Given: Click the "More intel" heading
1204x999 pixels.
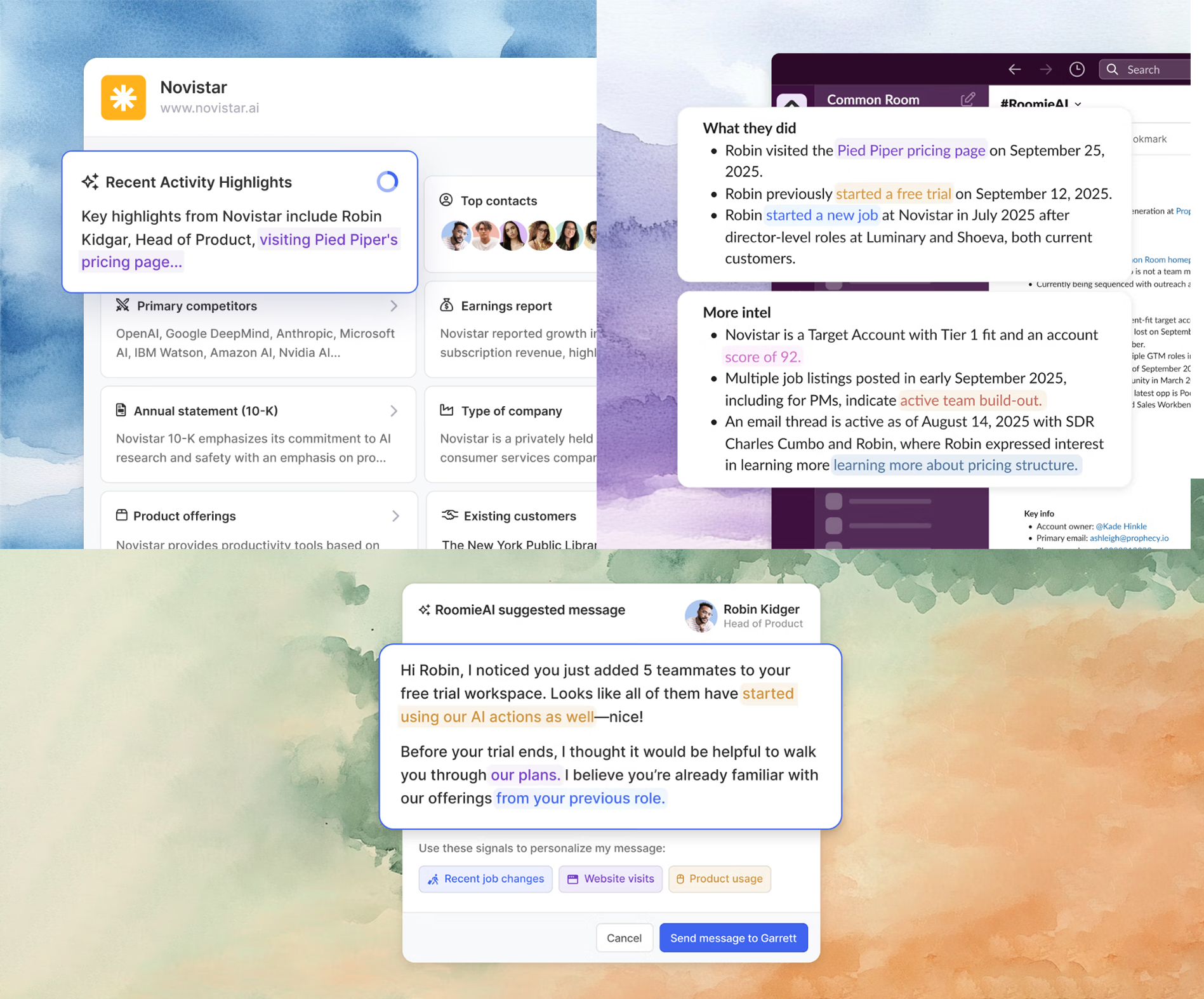Looking at the screenshot, I should click(x=737, y=312).
